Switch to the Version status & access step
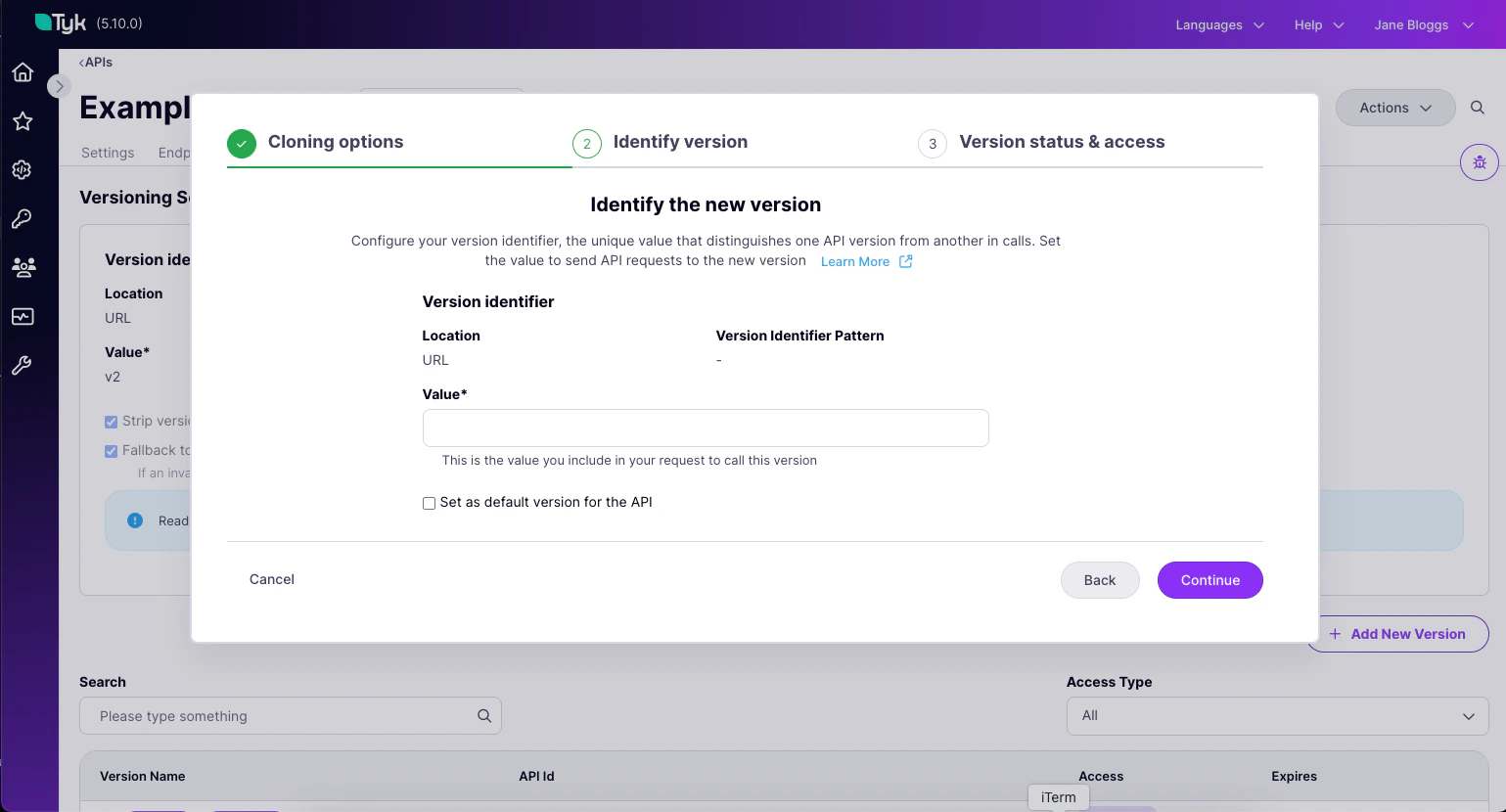 tap(1062, 142)
